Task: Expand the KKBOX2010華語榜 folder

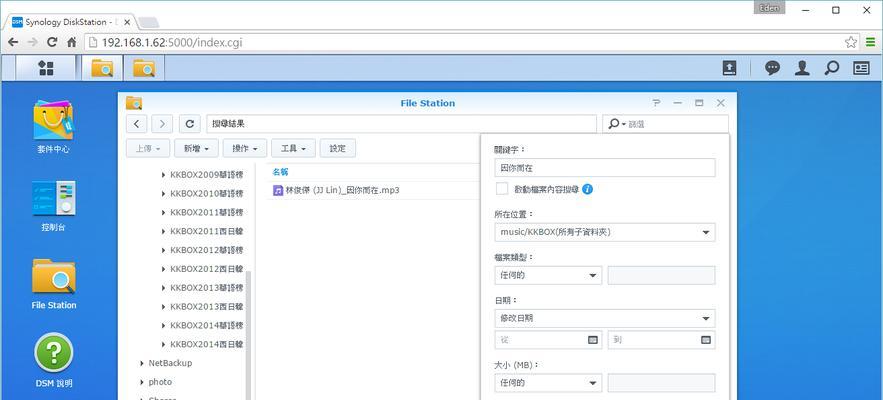Action: 163,194
